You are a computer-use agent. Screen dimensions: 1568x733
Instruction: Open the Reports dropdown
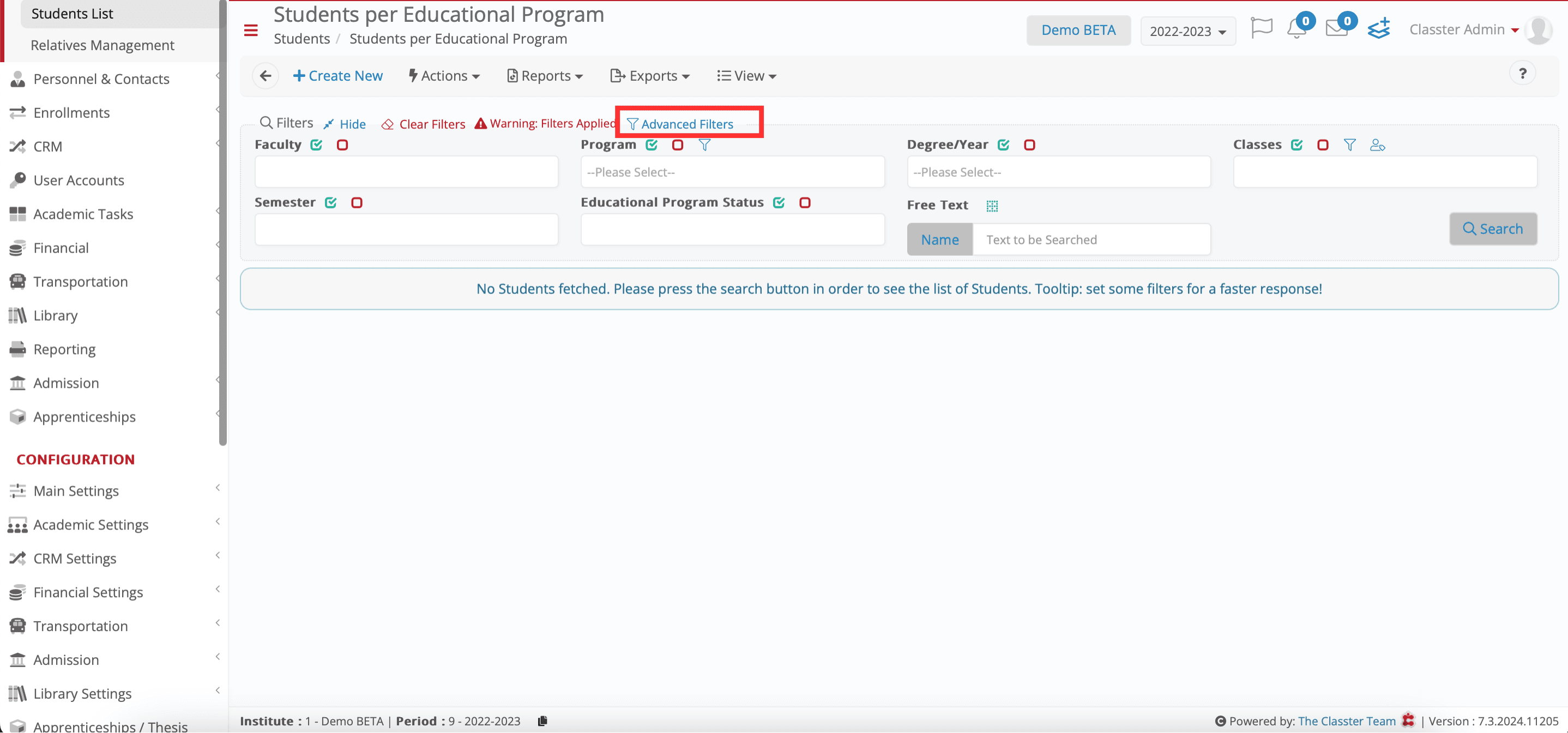tap(545, 76)
